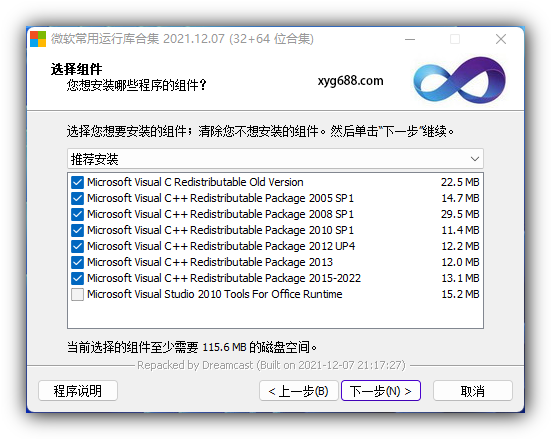Uncheck Visual C++ Redistributable Package 2012 UP4
This screenshot has width=551, height=439.
pyautogui.click(x=77, y=246)
